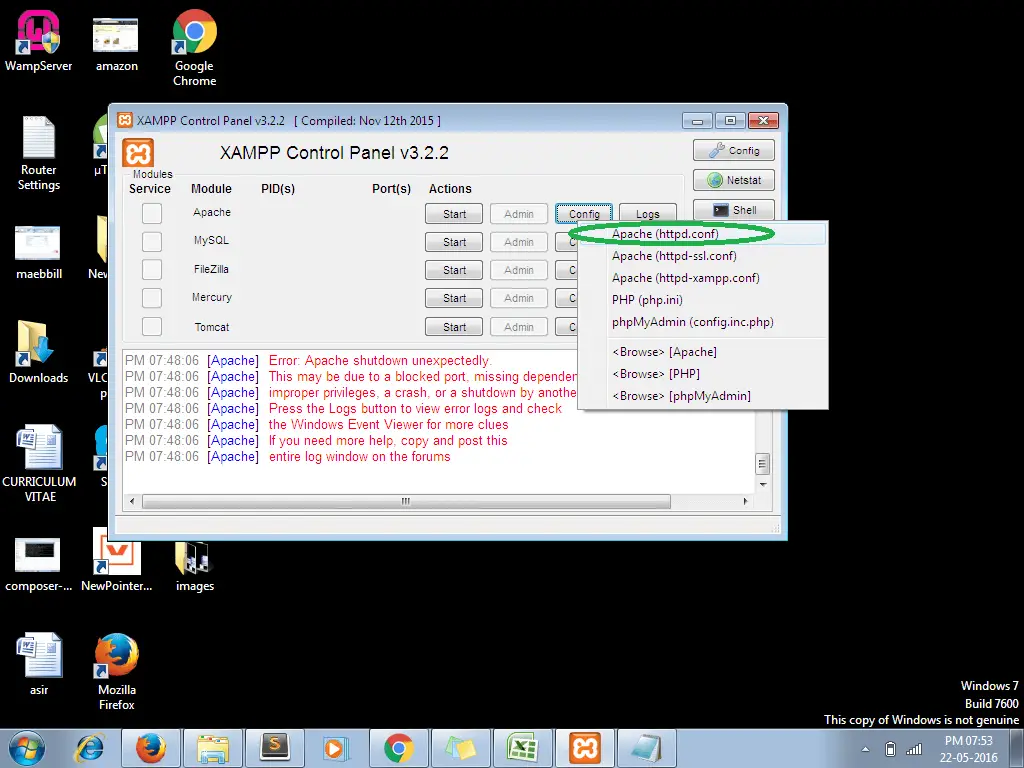Click the XAMPP icon in the taskbar
The image size is (1024, 768).
pyautogui.click(x=584, y=748)
